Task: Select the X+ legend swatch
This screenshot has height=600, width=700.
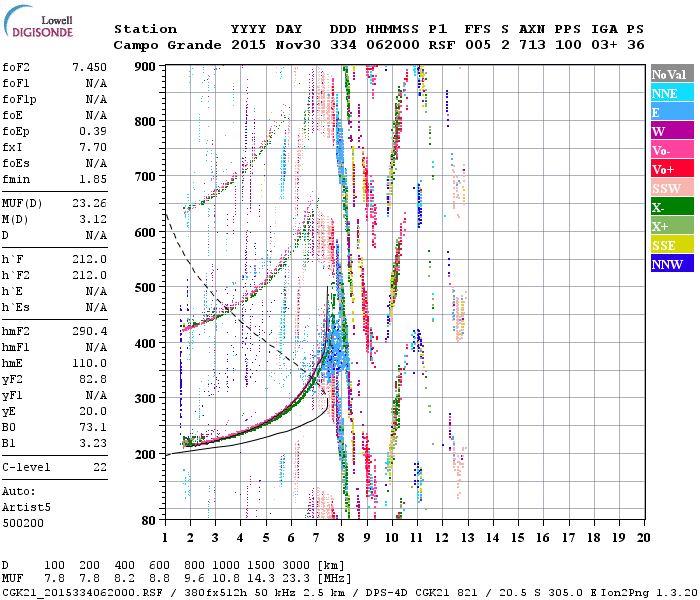Action: click(672, 225)
